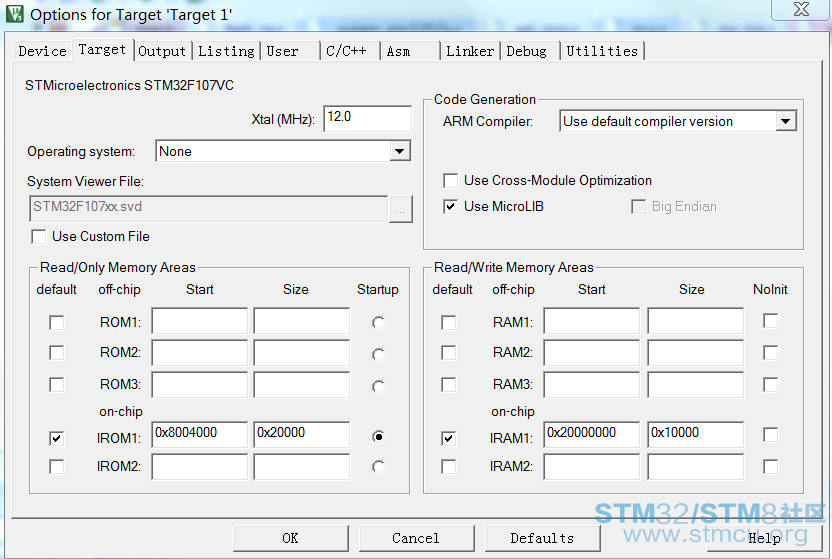Go to the Linker tab

470,51
